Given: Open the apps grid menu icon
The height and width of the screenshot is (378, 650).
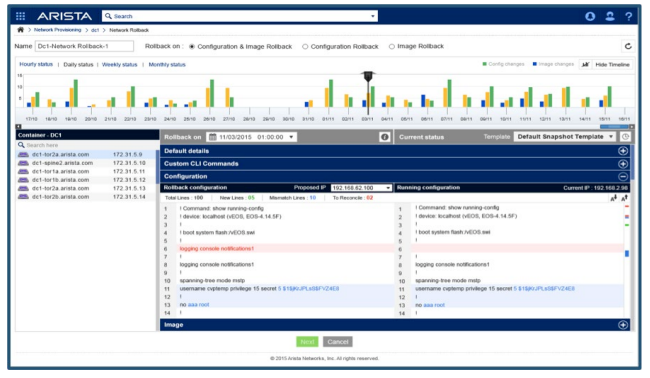Looking at the screenshot, I should coord(20,16).
